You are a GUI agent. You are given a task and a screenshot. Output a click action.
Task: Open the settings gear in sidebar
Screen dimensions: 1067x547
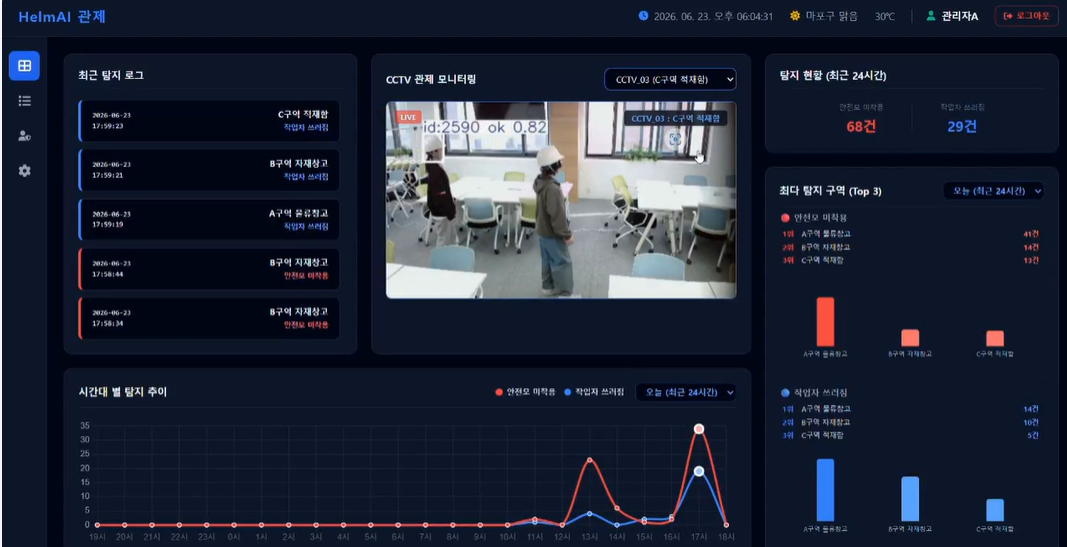tap(24, 171)
